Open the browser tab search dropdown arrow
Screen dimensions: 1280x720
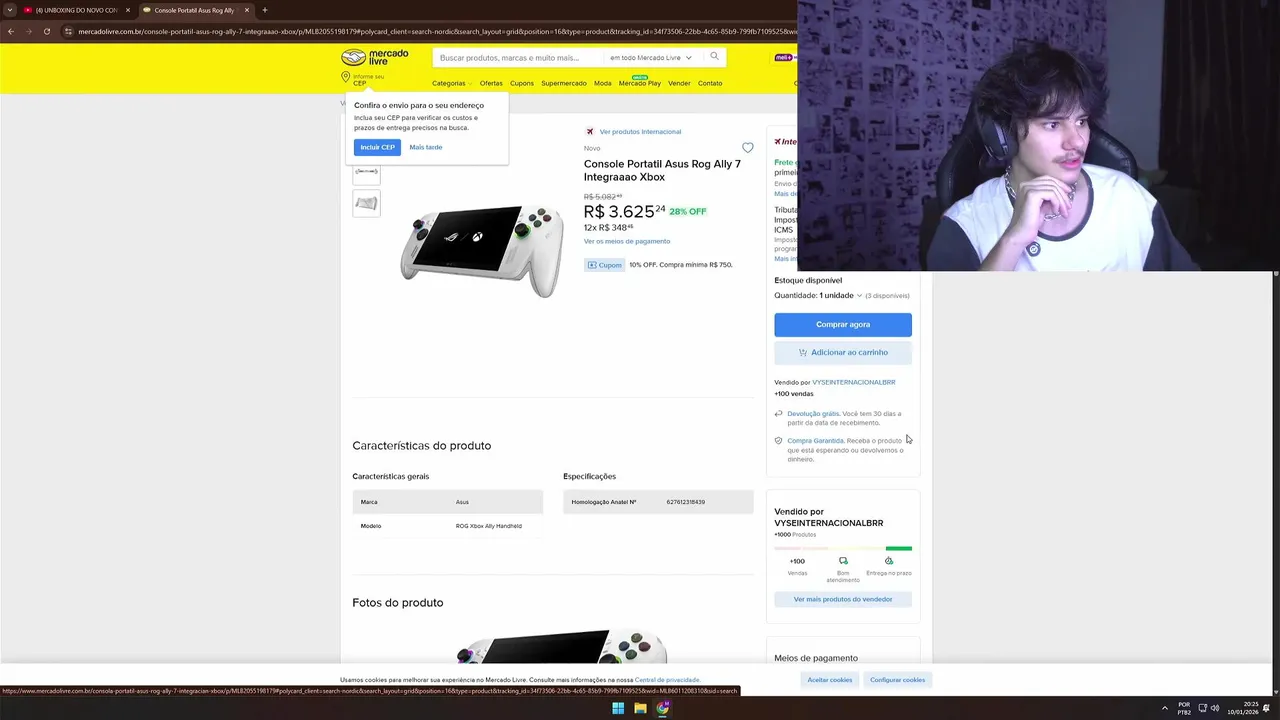(x=9, y=10)
